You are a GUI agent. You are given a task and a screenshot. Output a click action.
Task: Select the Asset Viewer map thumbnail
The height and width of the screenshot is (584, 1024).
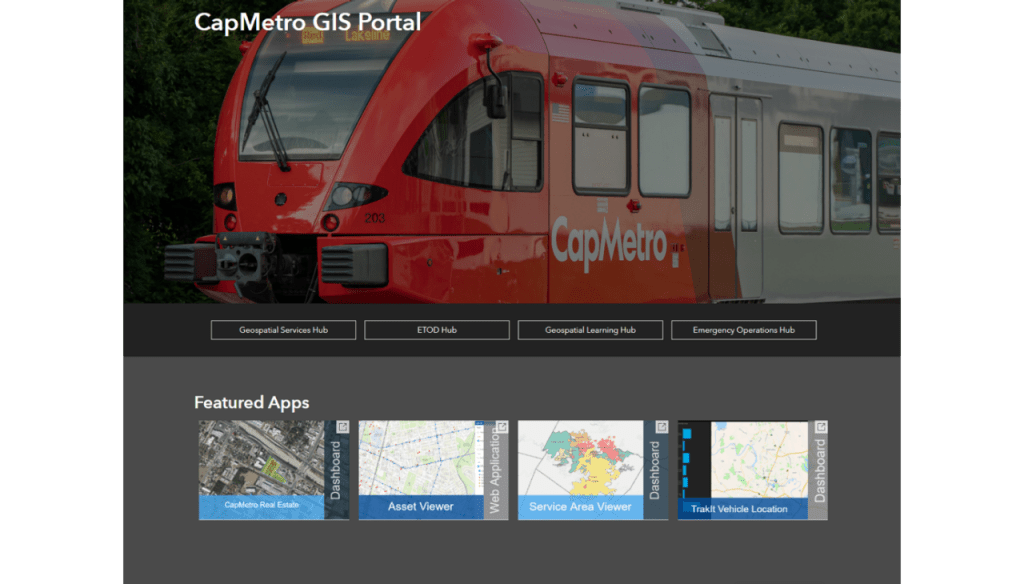coord(420,460)
